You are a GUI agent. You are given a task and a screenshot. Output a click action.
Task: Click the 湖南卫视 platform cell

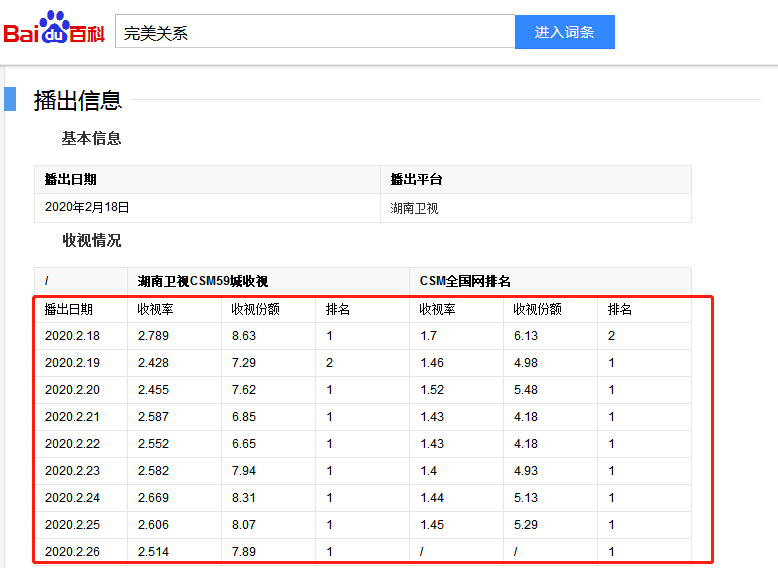coord(536,208)
